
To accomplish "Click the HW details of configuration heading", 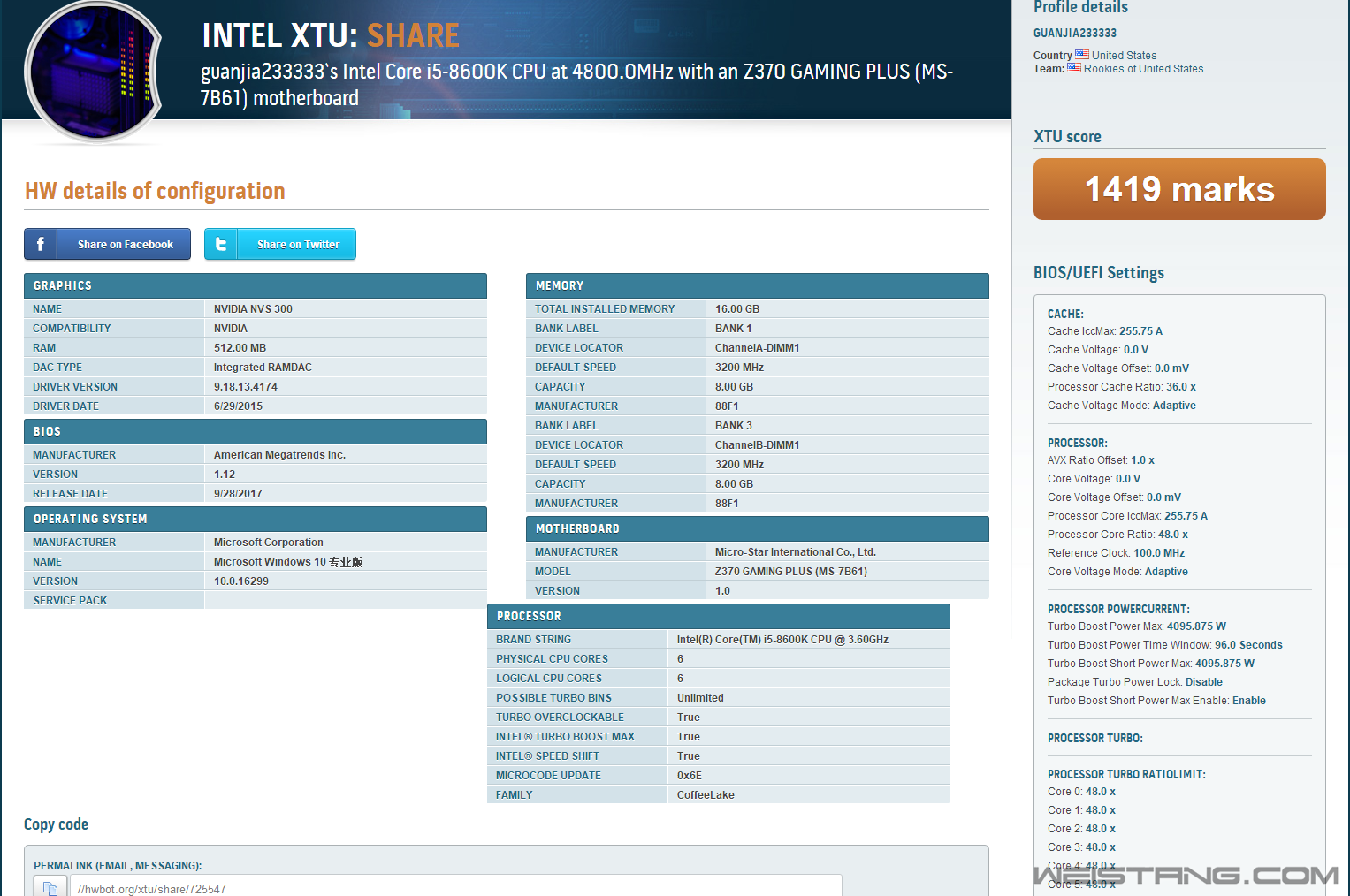I will tap(155, 191).
